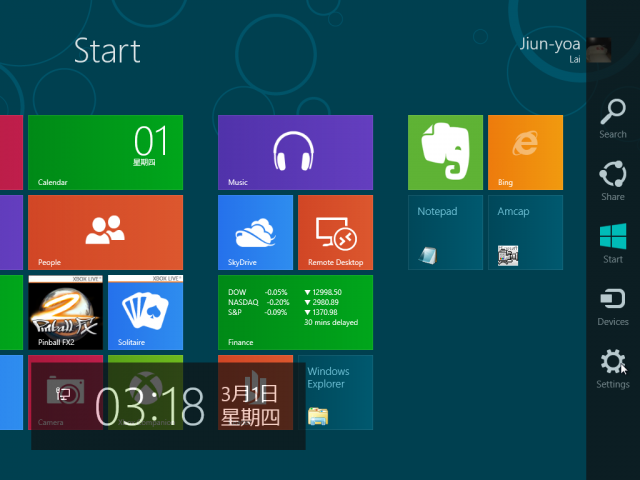The image size is (640, 480).
Task: Click the DOW -0.05% stock row
Action: [x=284, y=292]
